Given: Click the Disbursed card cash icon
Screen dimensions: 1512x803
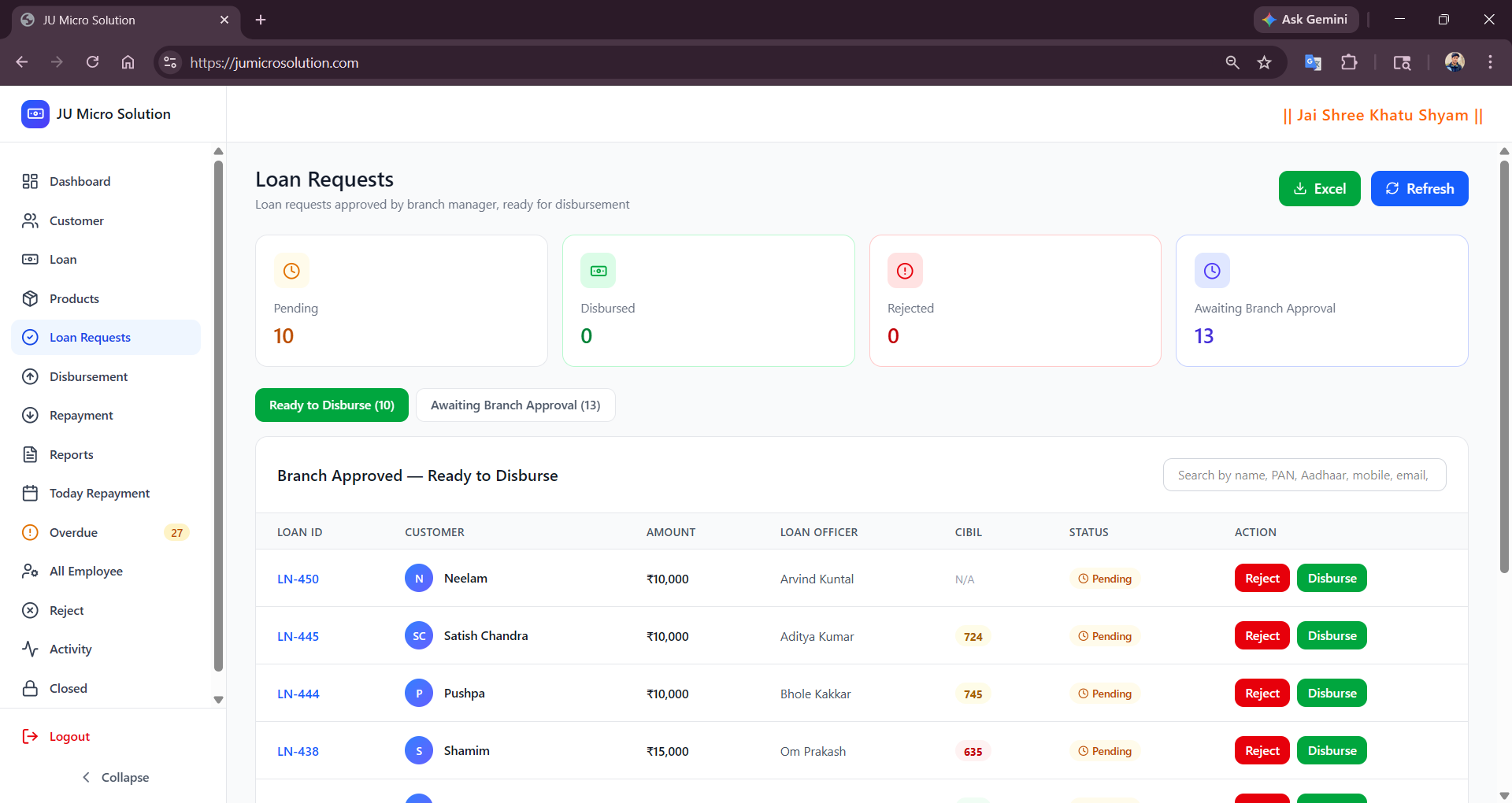Looking at the screenshot, I should coord(598,271).
